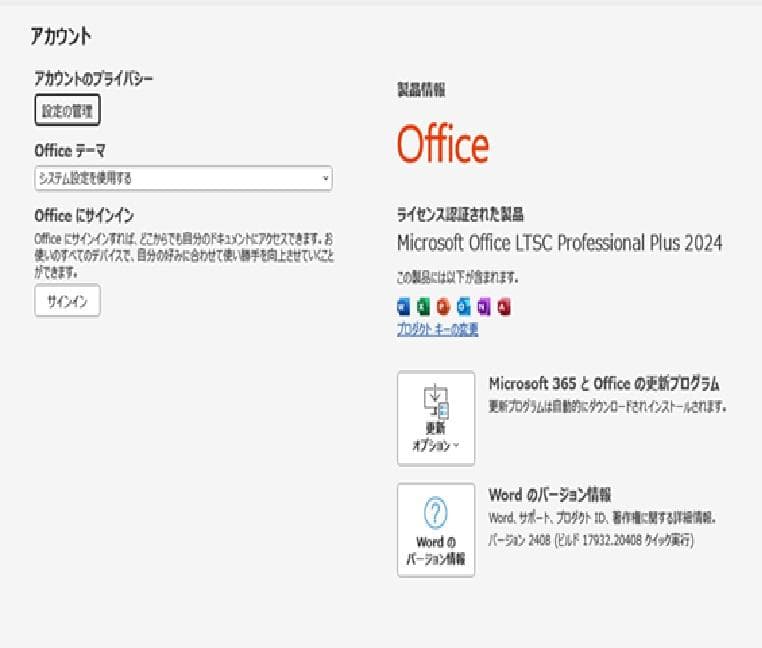Click the 設定の管理 button
The height and width of the screenshot is (648, 762).
[x=68, y=110]
